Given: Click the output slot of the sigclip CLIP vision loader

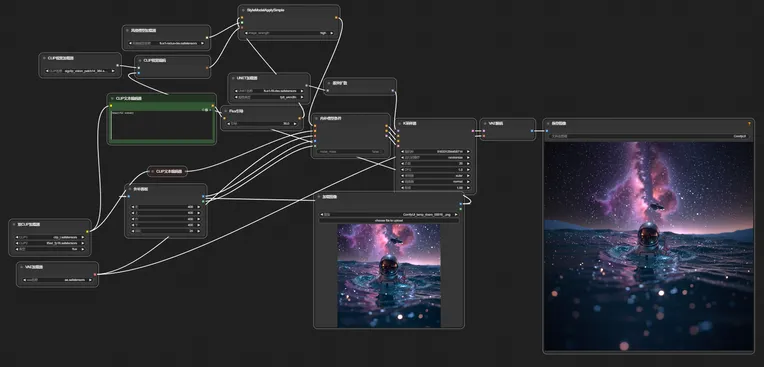Looking at the screenshot, I should point(117,65).
